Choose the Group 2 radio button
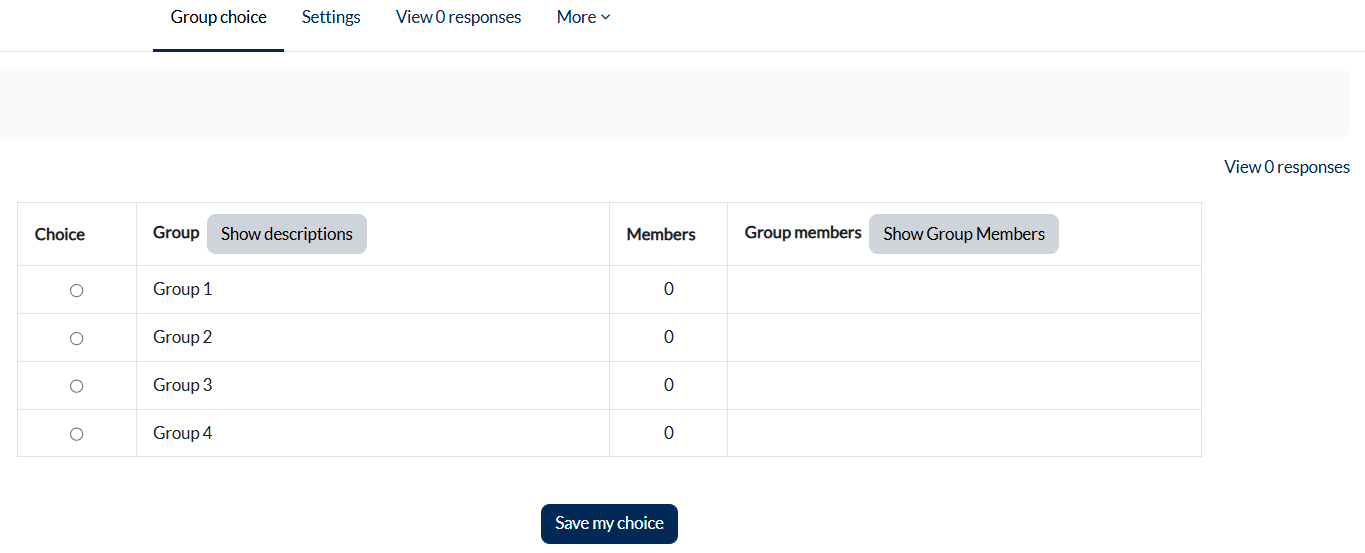 coord(76,338)
